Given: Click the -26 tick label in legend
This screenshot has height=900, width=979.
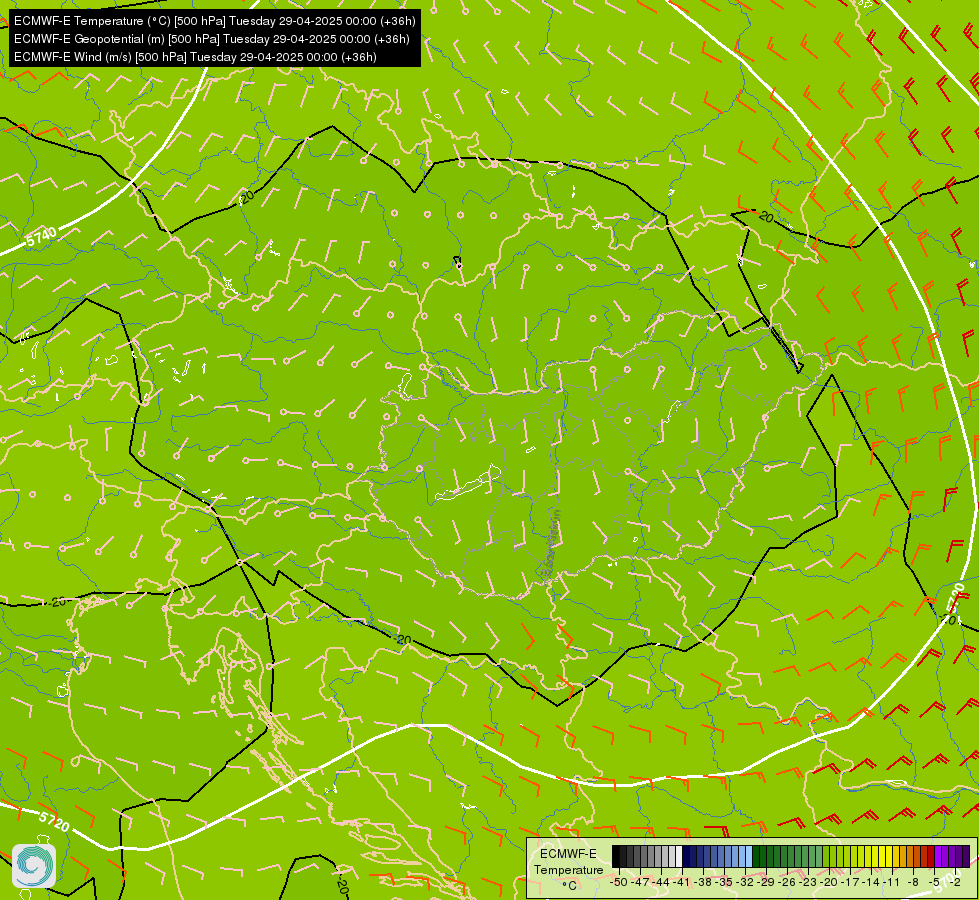Looking at the screenshot, I should [787, 883].
